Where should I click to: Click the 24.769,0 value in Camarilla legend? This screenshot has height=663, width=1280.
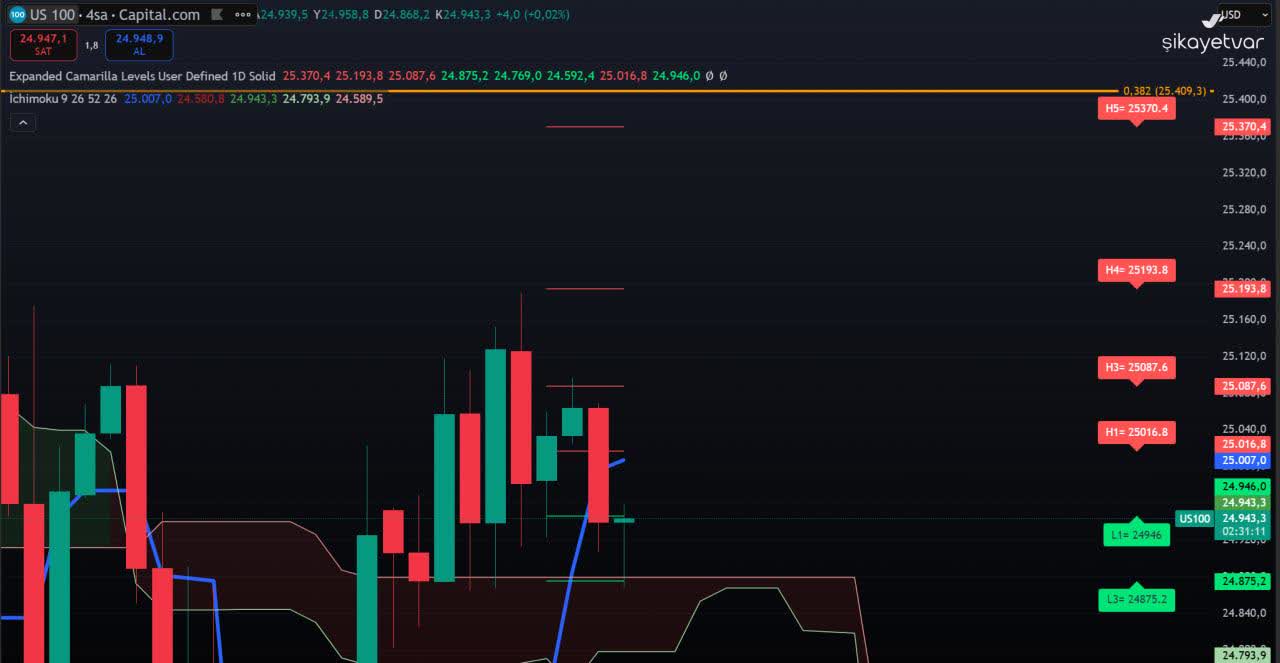pyautogui.click(x=517, y=76)
